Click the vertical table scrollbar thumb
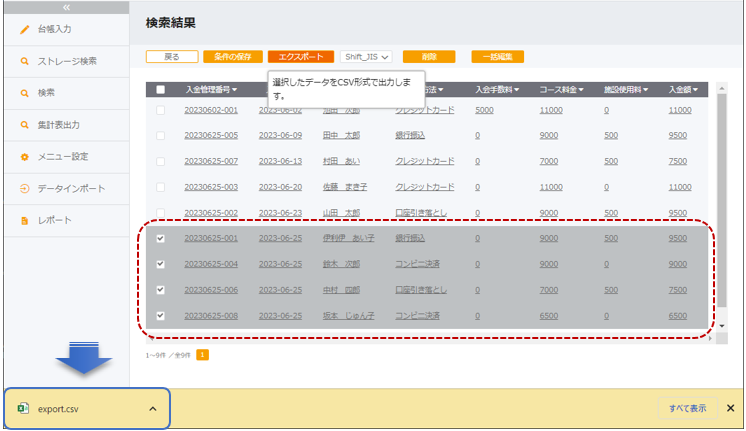Image resolution: width=746 pixels, height=431 pixels. coord(722,200)
